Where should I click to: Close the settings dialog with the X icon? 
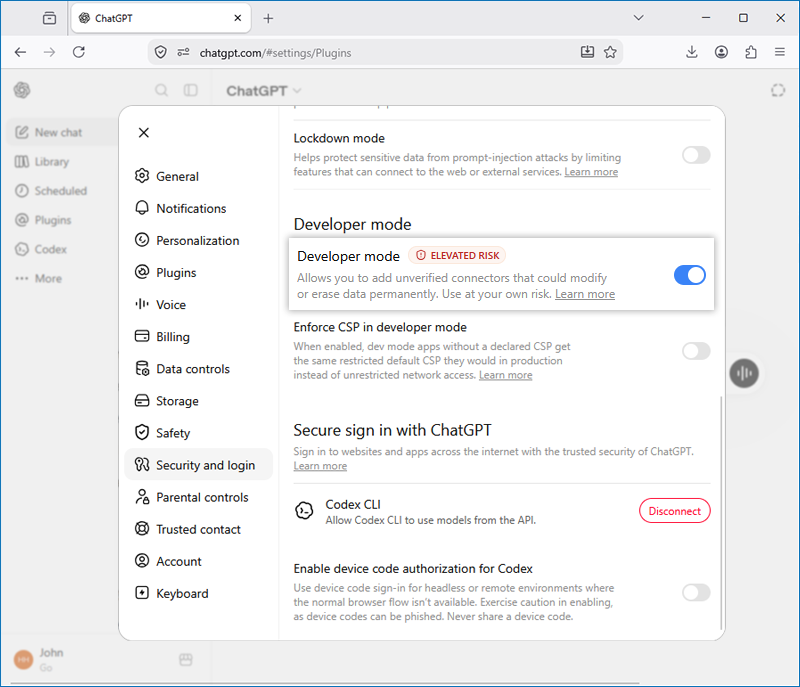[144, 133]
